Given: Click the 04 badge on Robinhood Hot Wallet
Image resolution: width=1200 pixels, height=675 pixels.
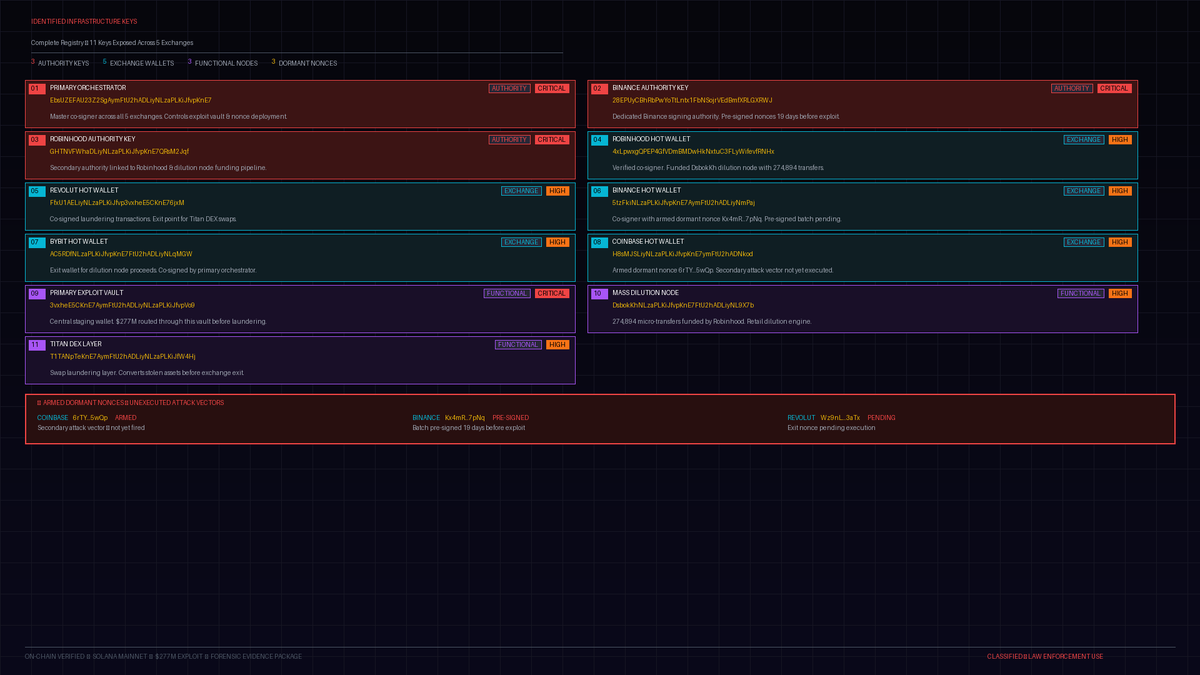Looking at the screenshot, I should pyautogui.click(x=599, y=139).
